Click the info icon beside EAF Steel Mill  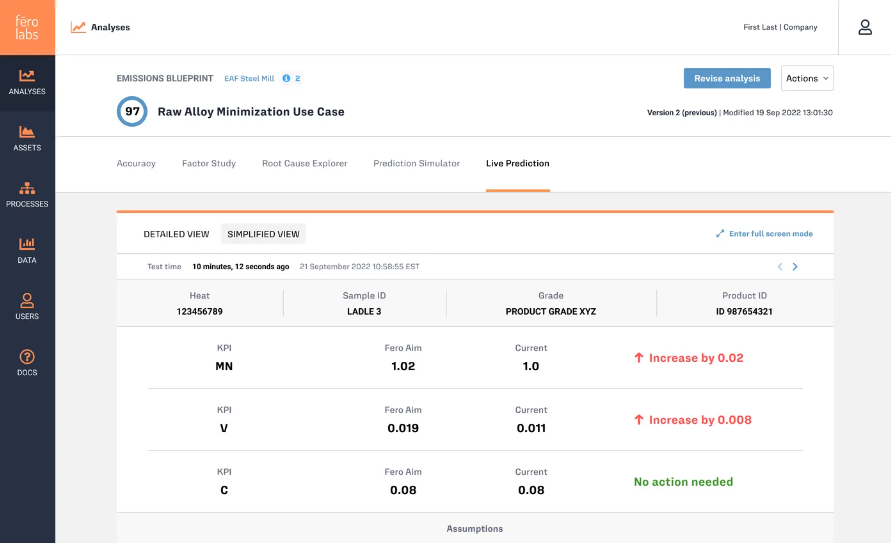click(286, 78)
